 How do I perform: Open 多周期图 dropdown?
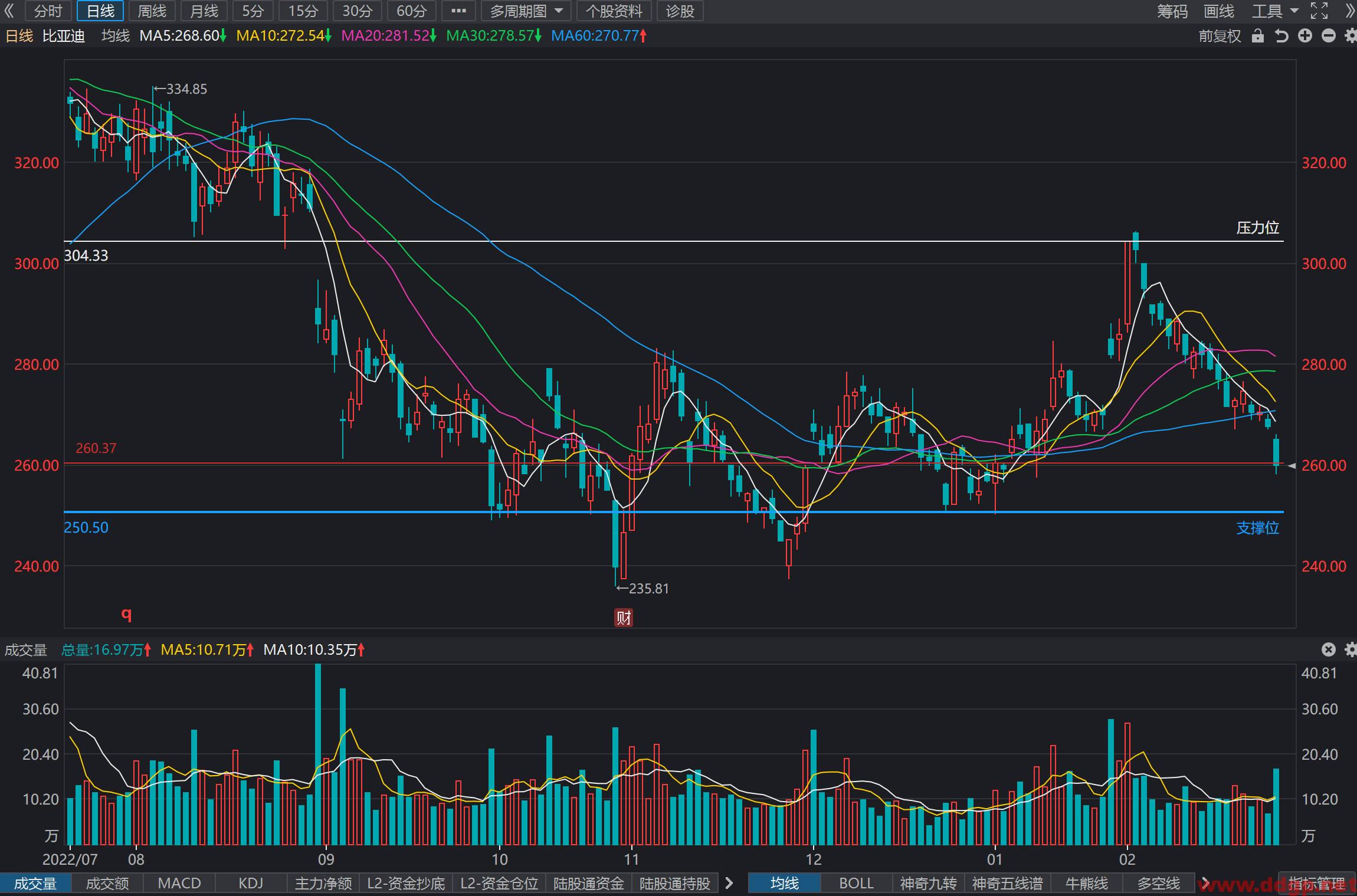click(x=526, y=11)
